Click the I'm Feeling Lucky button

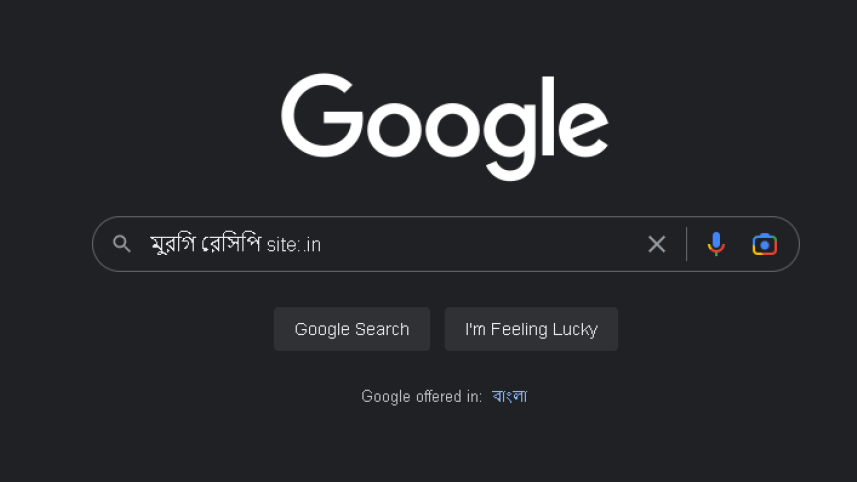(x=531, y=329)
